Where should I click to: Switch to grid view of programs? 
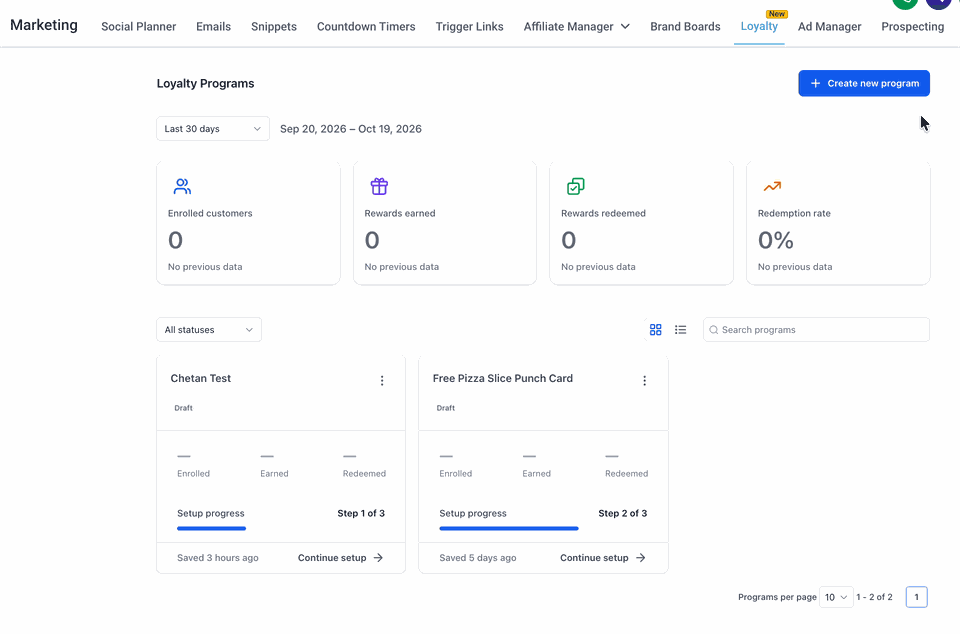click(x=655, y=330)
